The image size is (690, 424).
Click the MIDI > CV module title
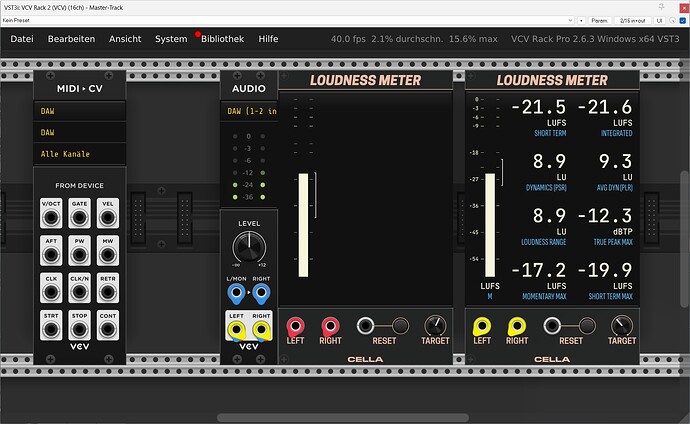click(80, 88)
